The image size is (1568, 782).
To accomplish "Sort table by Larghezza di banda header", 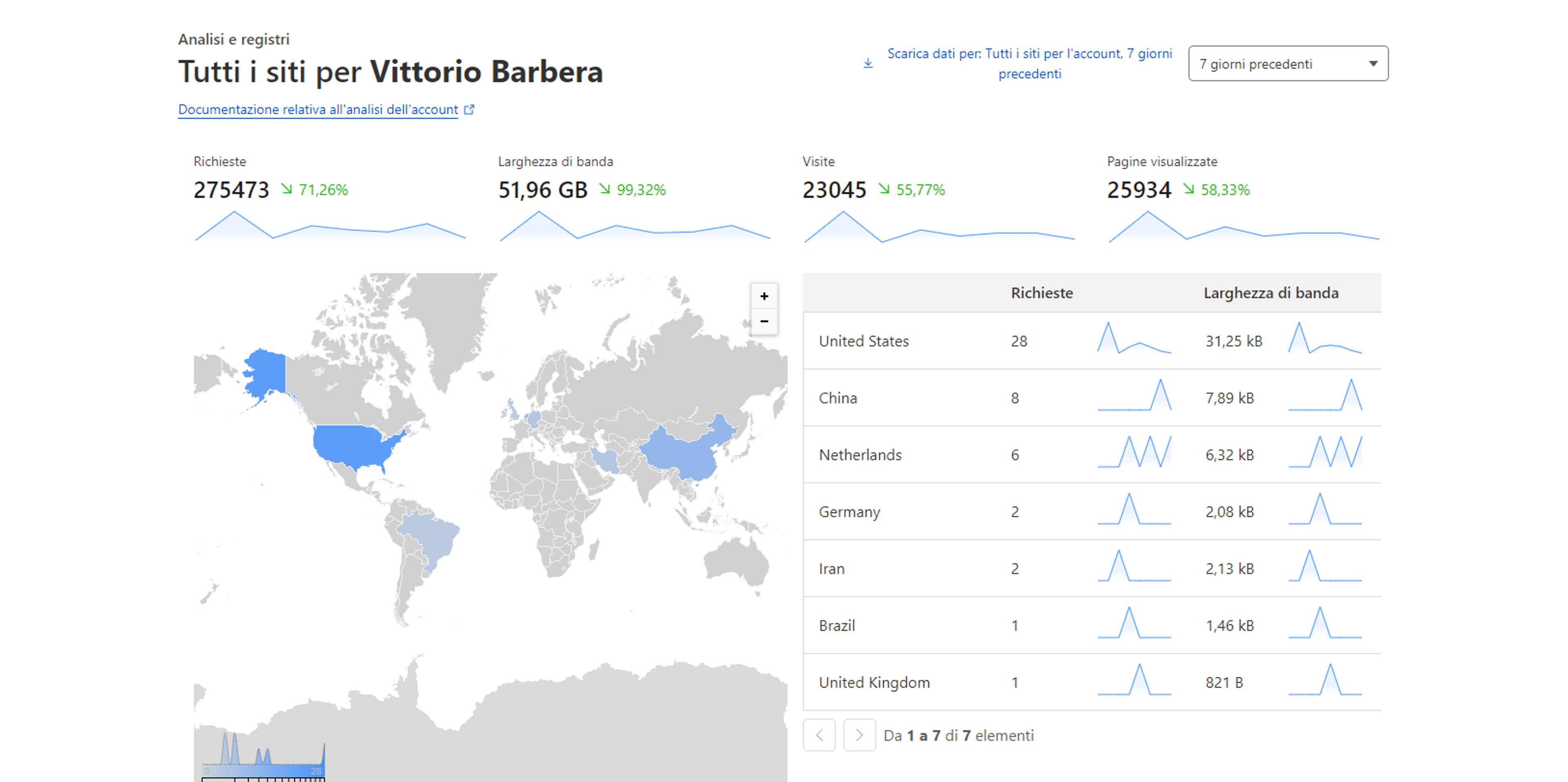I will pyautogui.click(x=1271, y=293).
